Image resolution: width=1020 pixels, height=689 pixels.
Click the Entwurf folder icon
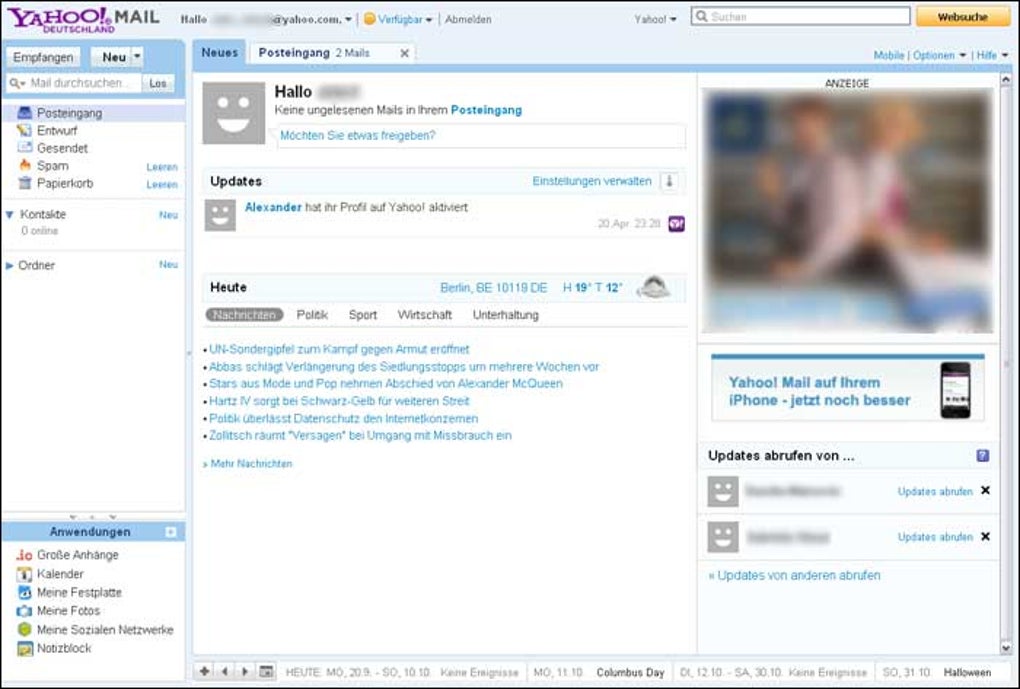click(x=25, y=130)
